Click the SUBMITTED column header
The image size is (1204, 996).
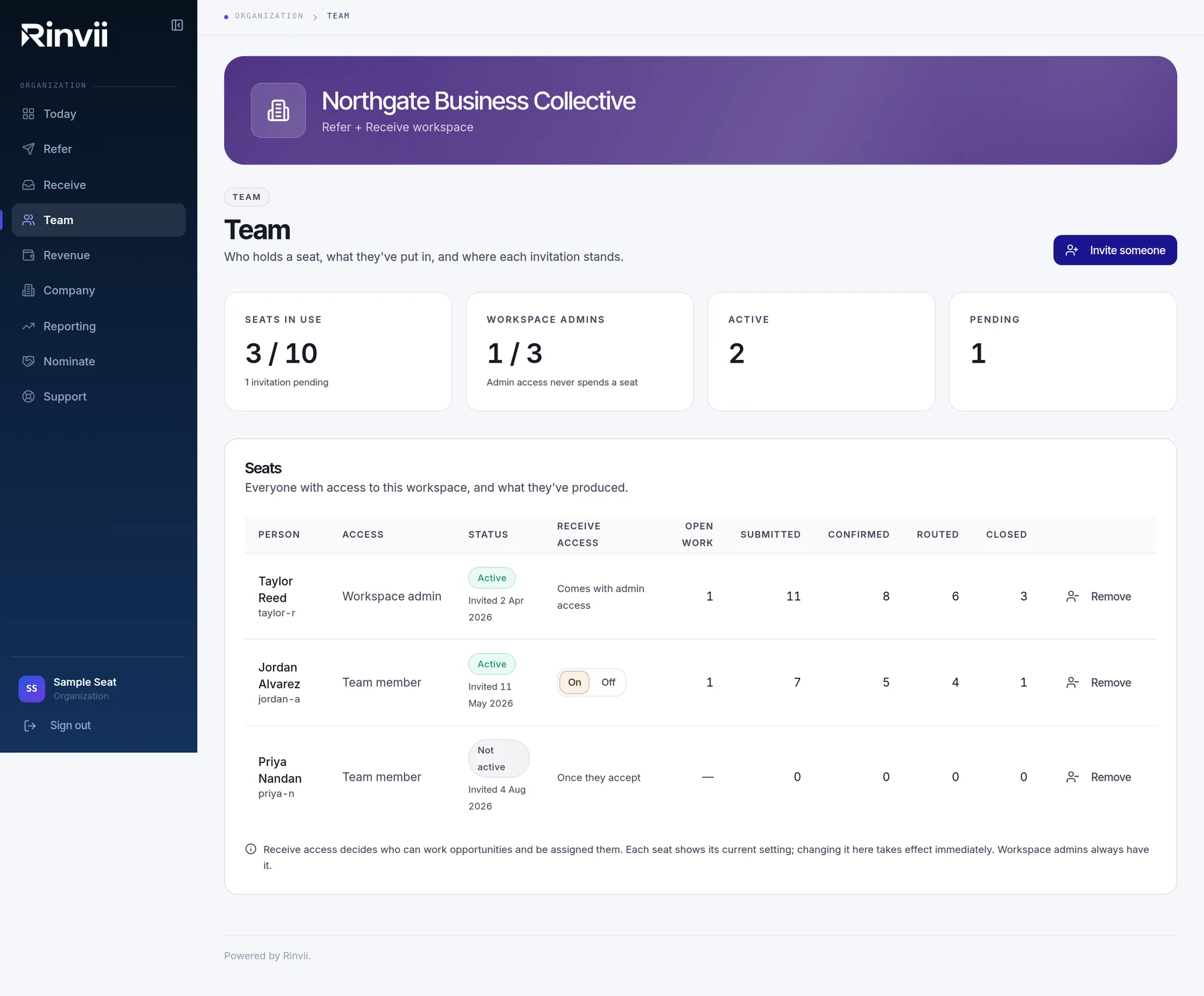point(771,534)
